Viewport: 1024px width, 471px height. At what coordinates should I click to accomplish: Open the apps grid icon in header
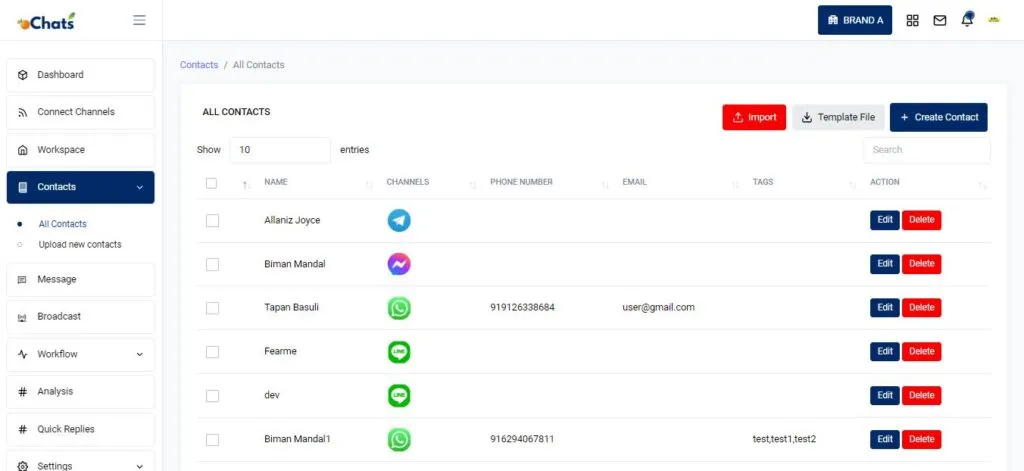(x=912, y=20)
